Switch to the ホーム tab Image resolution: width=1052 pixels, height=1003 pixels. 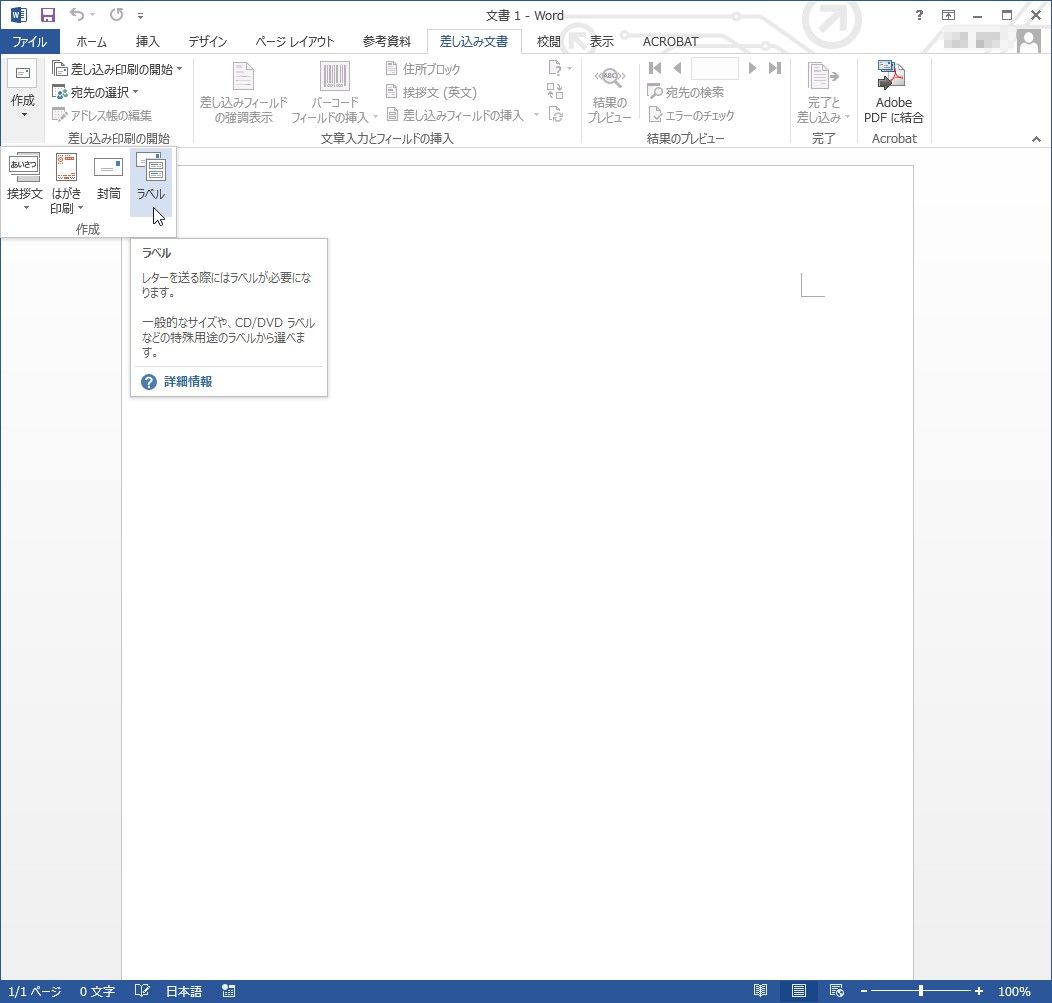tap(91, 42)
